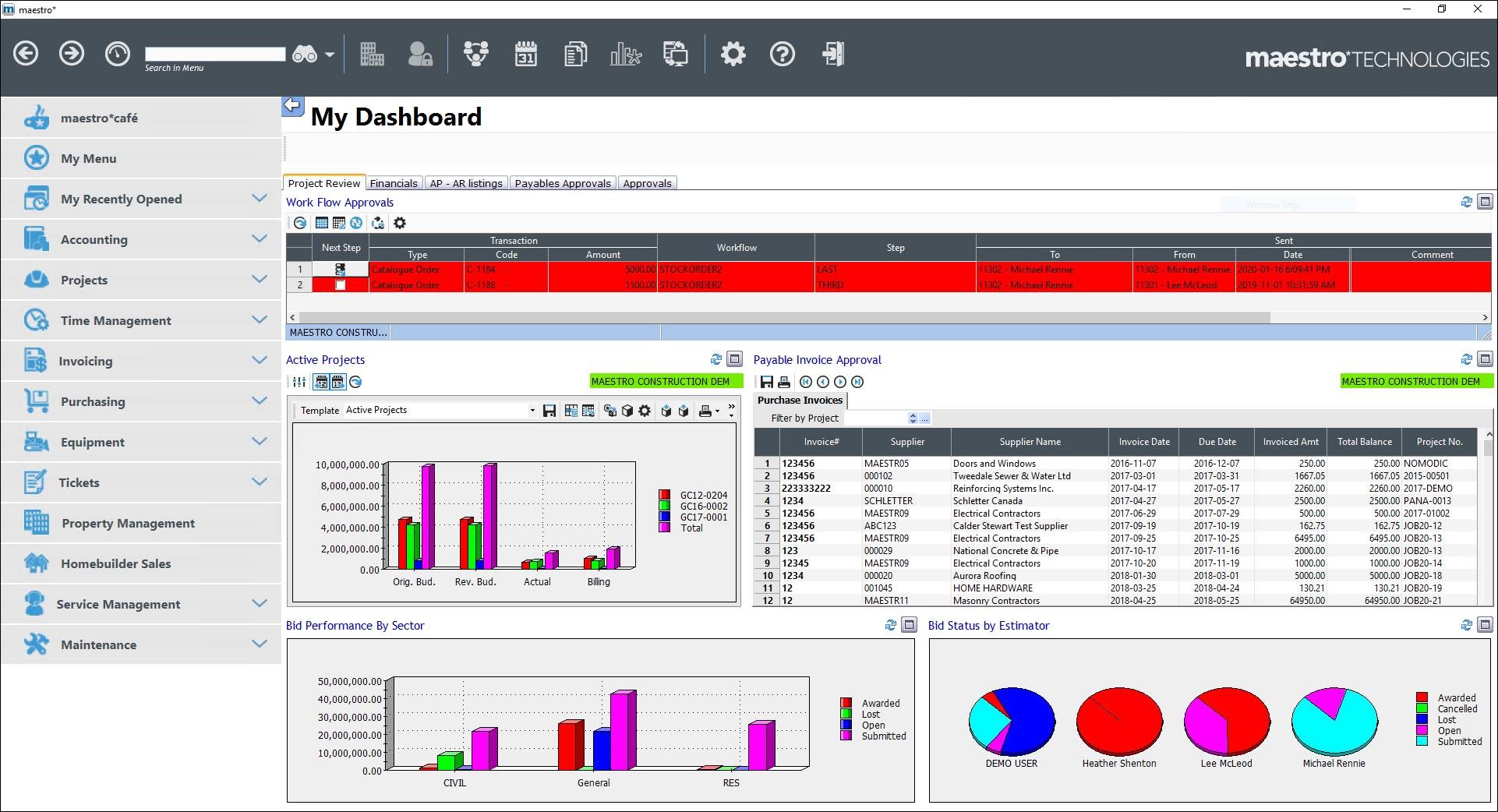Open My Menu in the sidebar
Image resolution: width=1498 pixels, height=812 pixels.
141,158
